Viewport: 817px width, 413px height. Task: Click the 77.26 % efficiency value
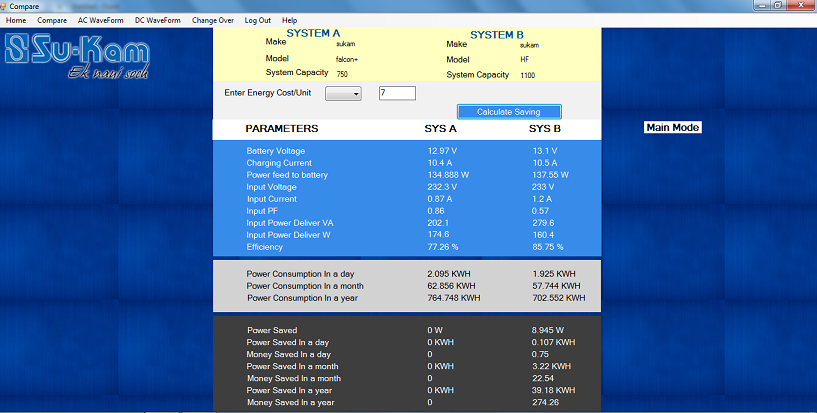pos(443,247)
